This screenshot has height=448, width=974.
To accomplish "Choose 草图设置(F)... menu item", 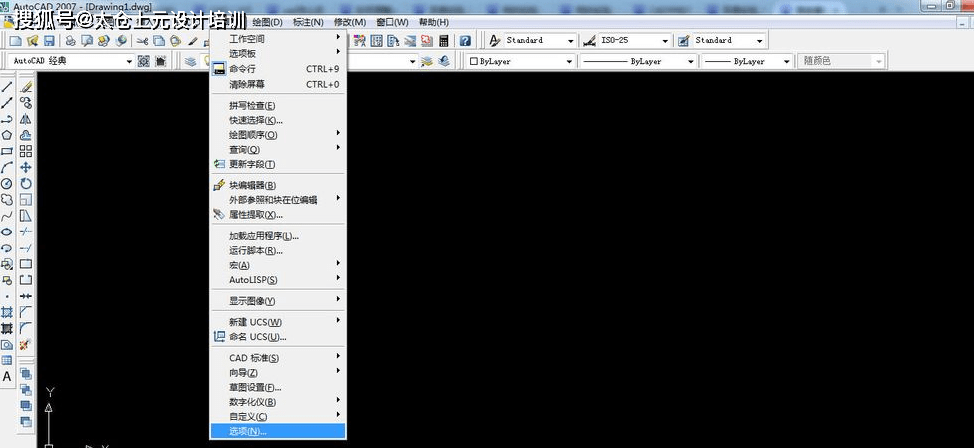I will [278, 387].
